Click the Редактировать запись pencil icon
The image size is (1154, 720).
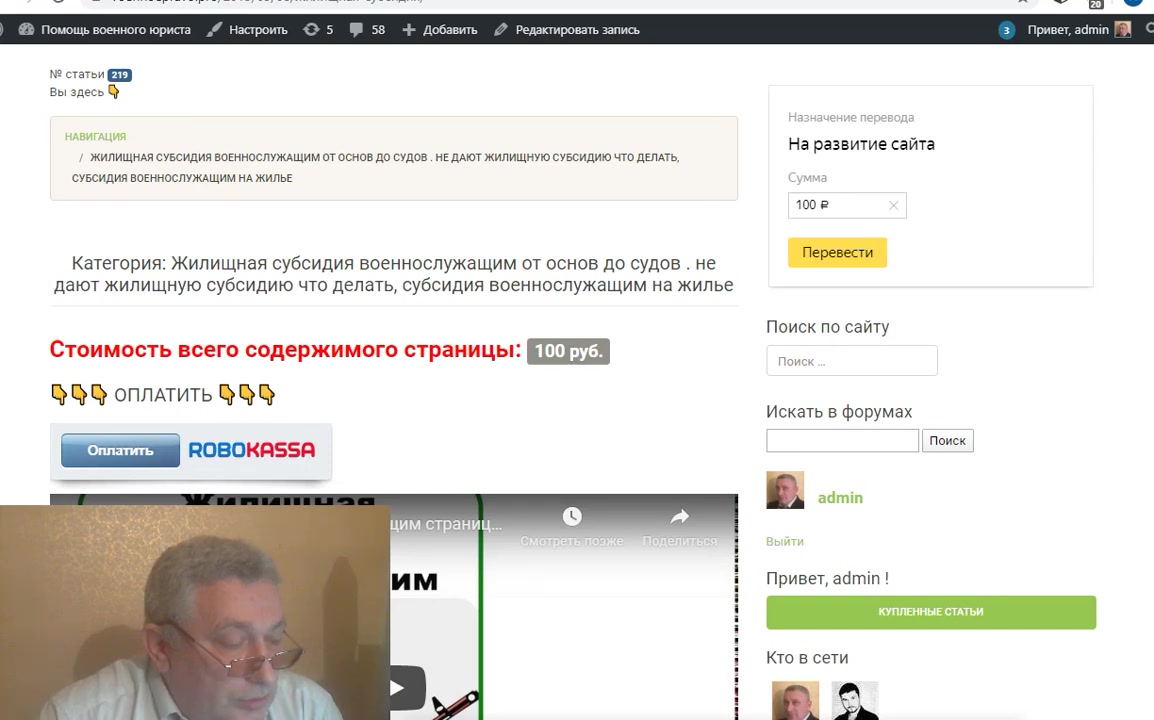[500, 29]
